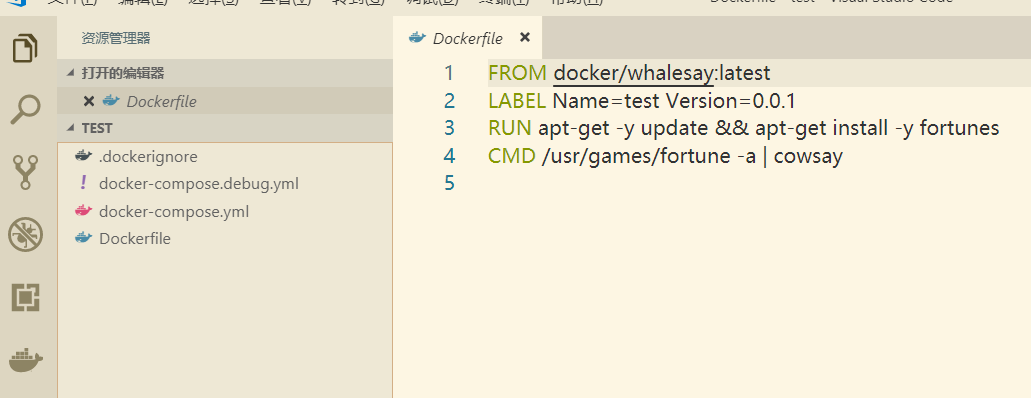Click the :latest tag on line 1
The height and width of the screenshot is (398, 1031).
pyautogui.click(x=742, y=73)
